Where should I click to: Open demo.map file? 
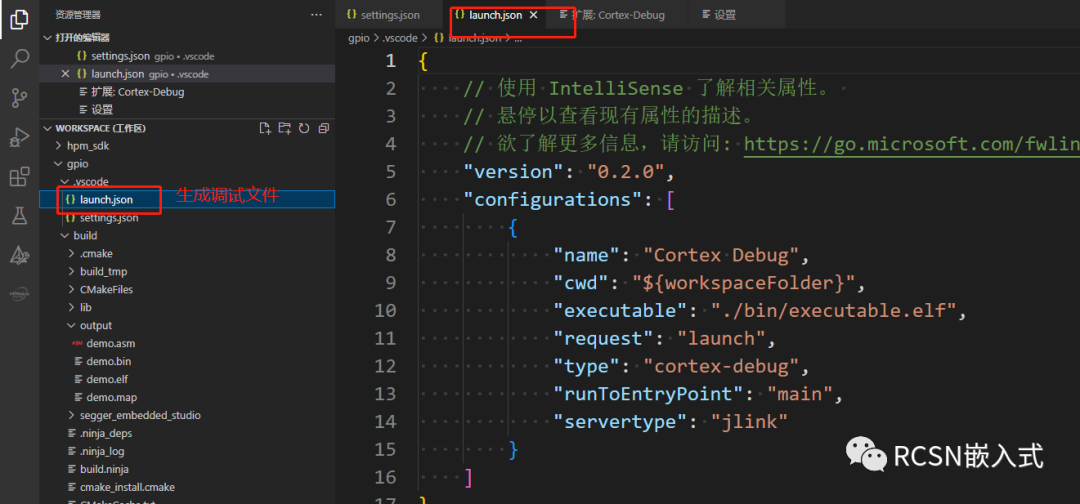tap(187, 397)
